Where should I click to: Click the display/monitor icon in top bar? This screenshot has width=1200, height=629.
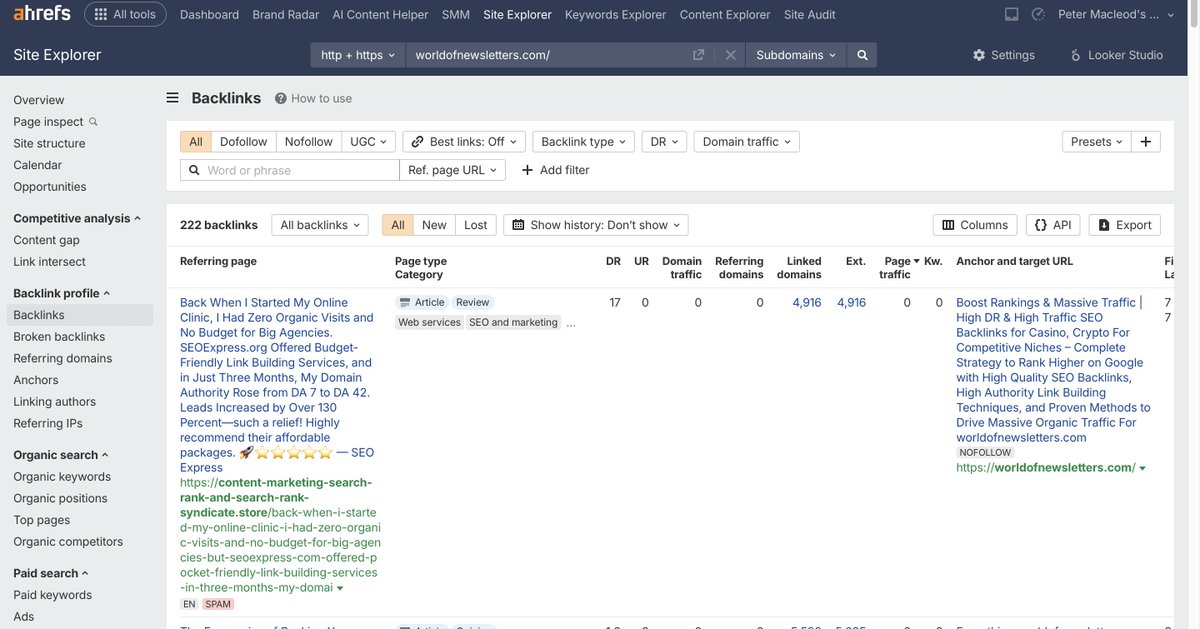pyautogui.click(x=1011, y=14)
